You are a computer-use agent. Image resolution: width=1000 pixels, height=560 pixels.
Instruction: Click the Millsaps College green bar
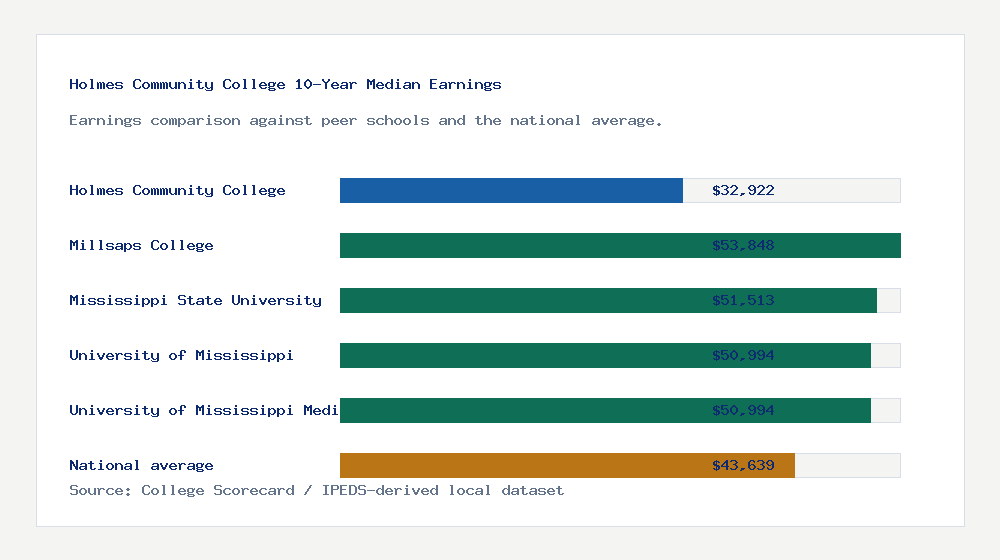coord(620,246)
